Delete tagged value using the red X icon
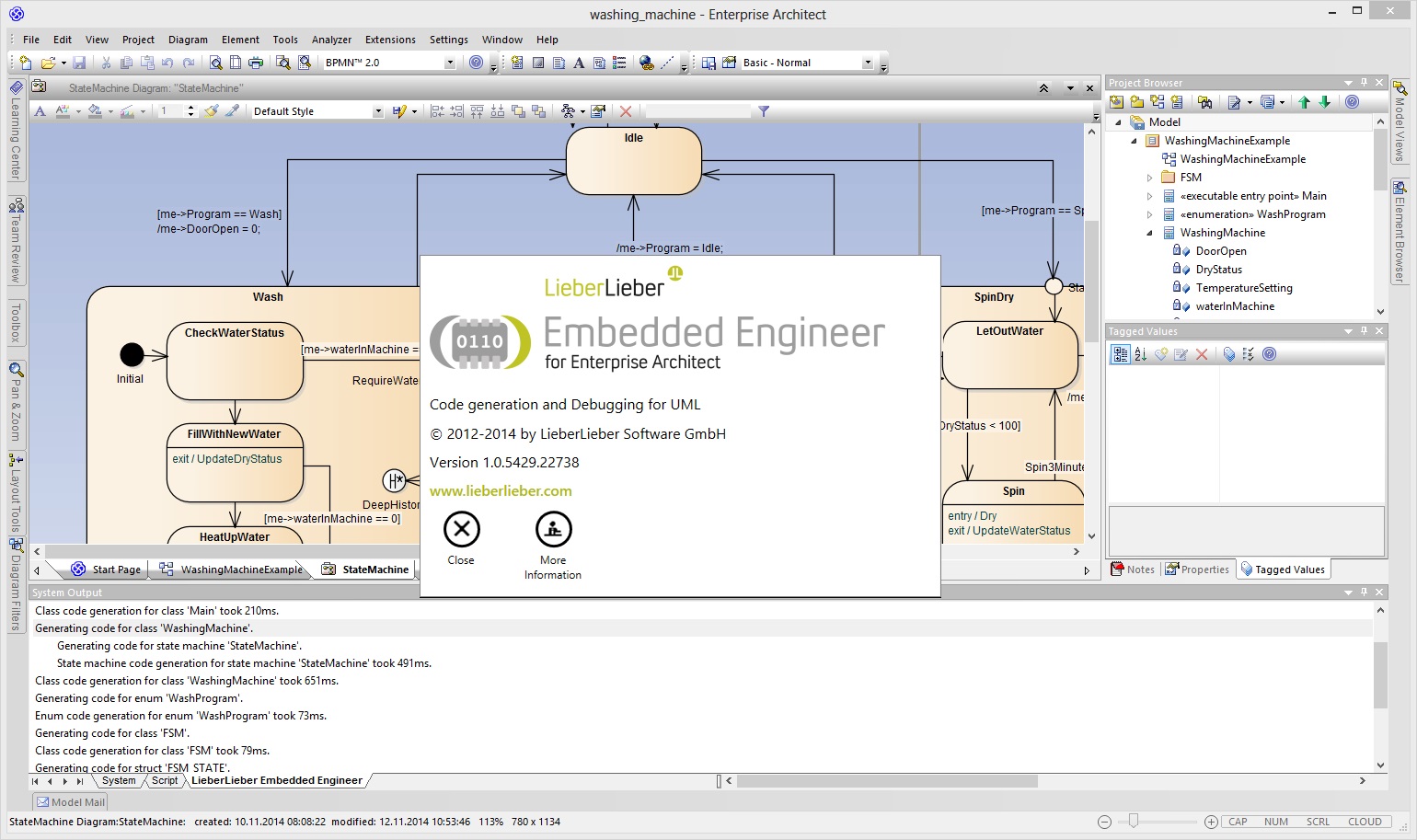This screenshot has width=1417, height=840. tap(1202, 354)
